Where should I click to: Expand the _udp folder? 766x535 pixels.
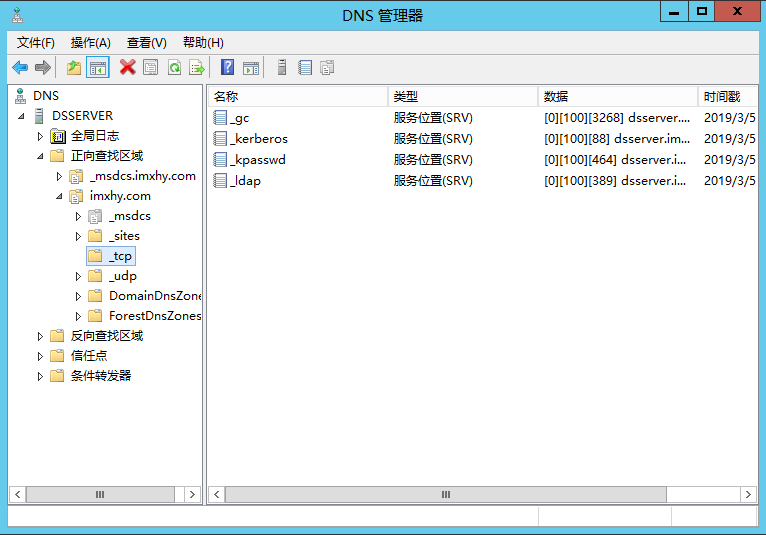[78, 277]
